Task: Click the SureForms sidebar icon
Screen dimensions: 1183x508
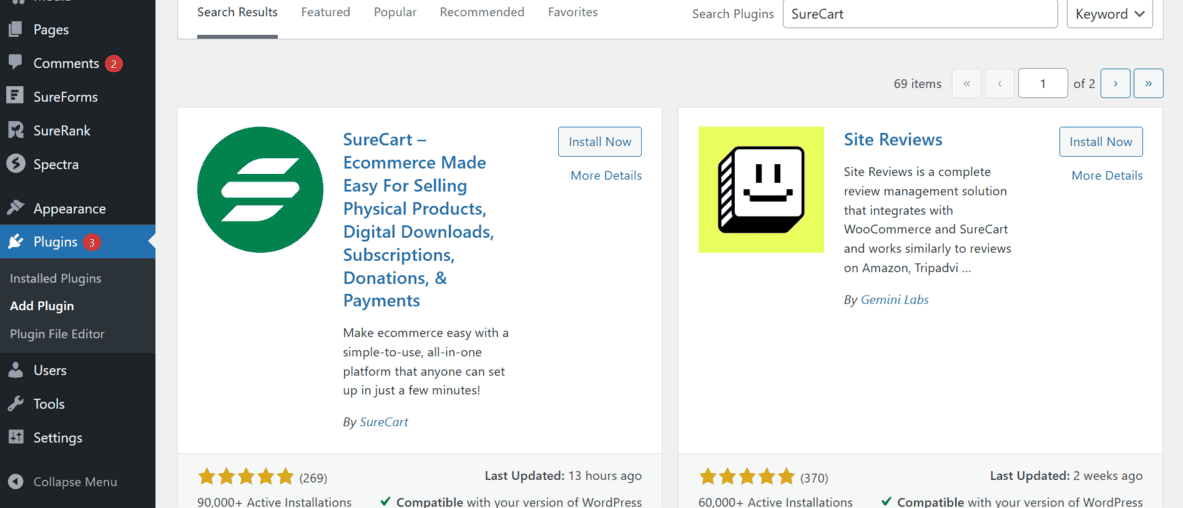Action: point(15,97)
